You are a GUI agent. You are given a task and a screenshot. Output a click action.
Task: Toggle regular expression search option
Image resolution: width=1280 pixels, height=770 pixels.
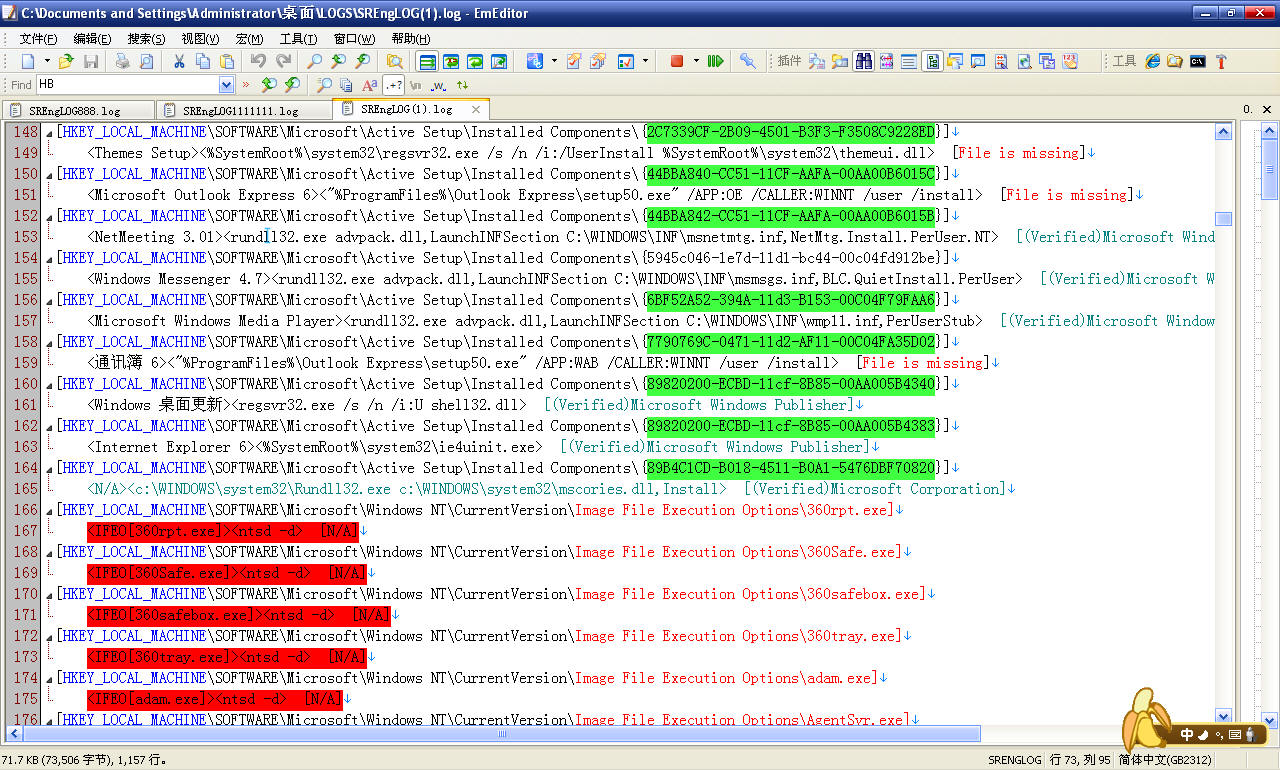393,85
